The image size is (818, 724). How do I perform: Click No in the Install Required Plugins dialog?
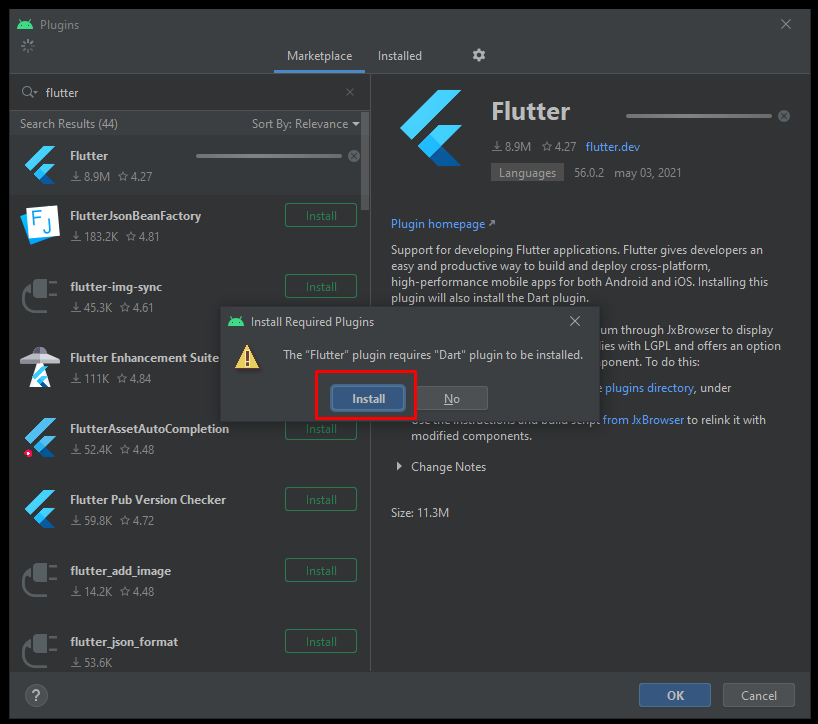pyautogui.click(x=452, y=399)
